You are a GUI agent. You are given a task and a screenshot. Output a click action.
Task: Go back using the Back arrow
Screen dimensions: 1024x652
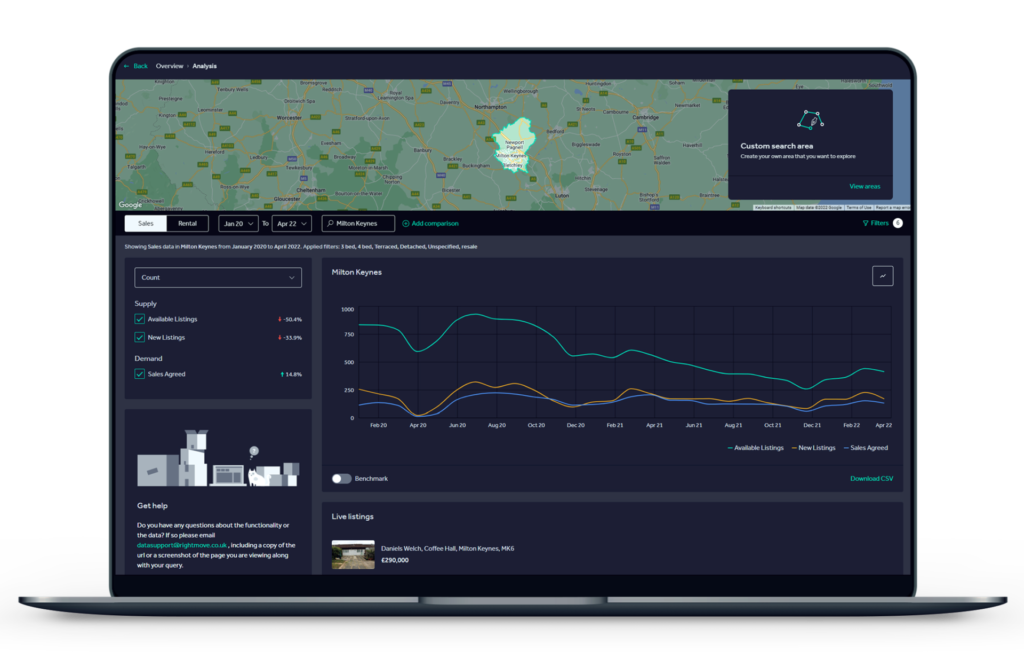(x=136, y=66)
